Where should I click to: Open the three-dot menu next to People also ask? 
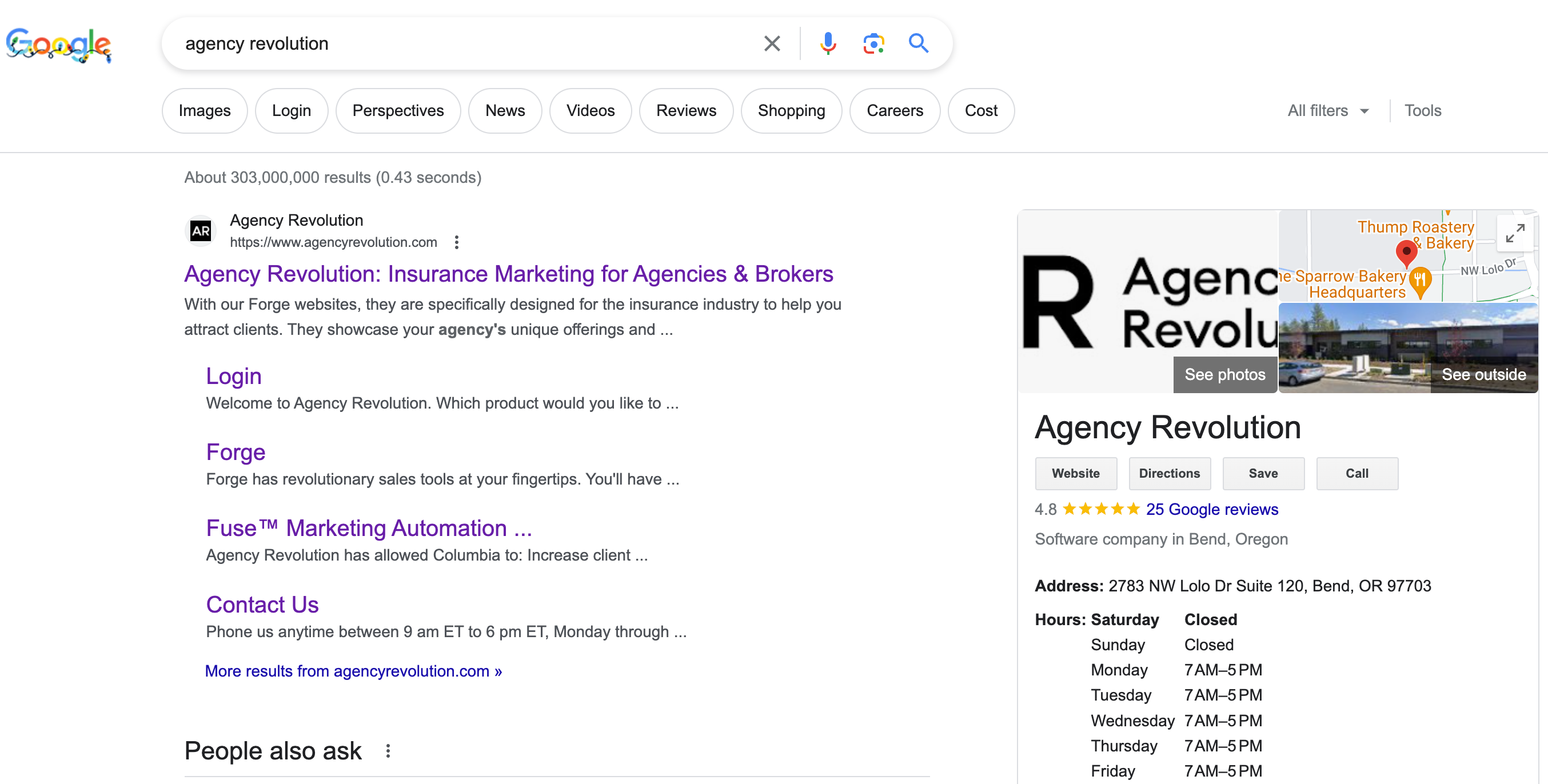pyautogui.click(x=388, y=751)
